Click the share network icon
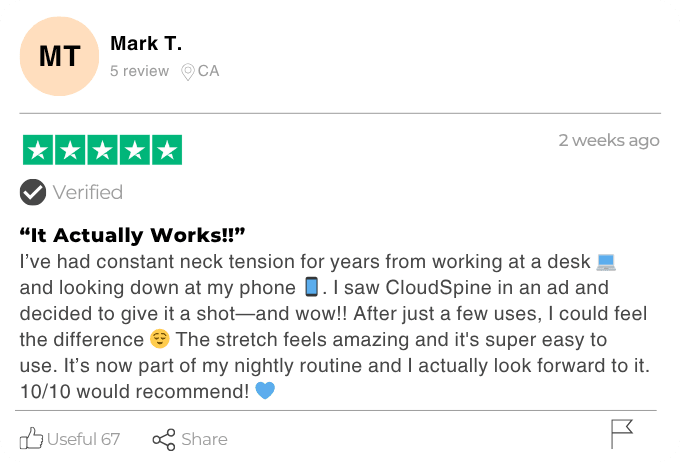The width and height of the screenshot is (680, 462). [x=164, y=439]
